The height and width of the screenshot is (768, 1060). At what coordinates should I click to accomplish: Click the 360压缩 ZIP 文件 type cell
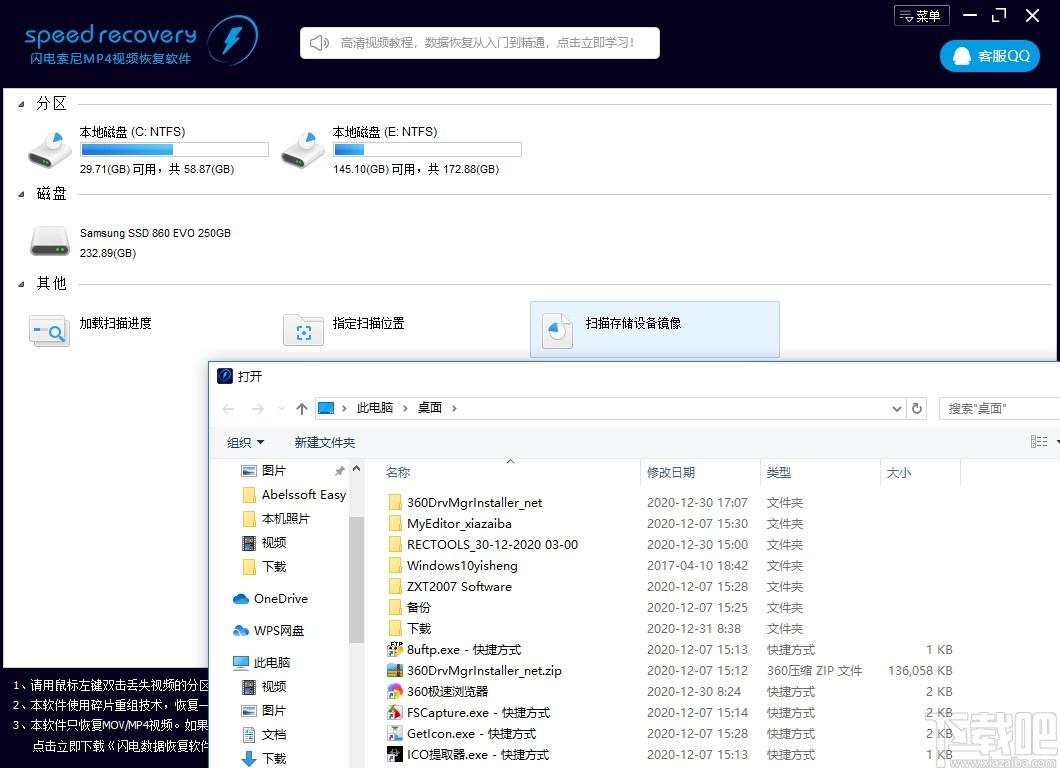pos(814,671)
